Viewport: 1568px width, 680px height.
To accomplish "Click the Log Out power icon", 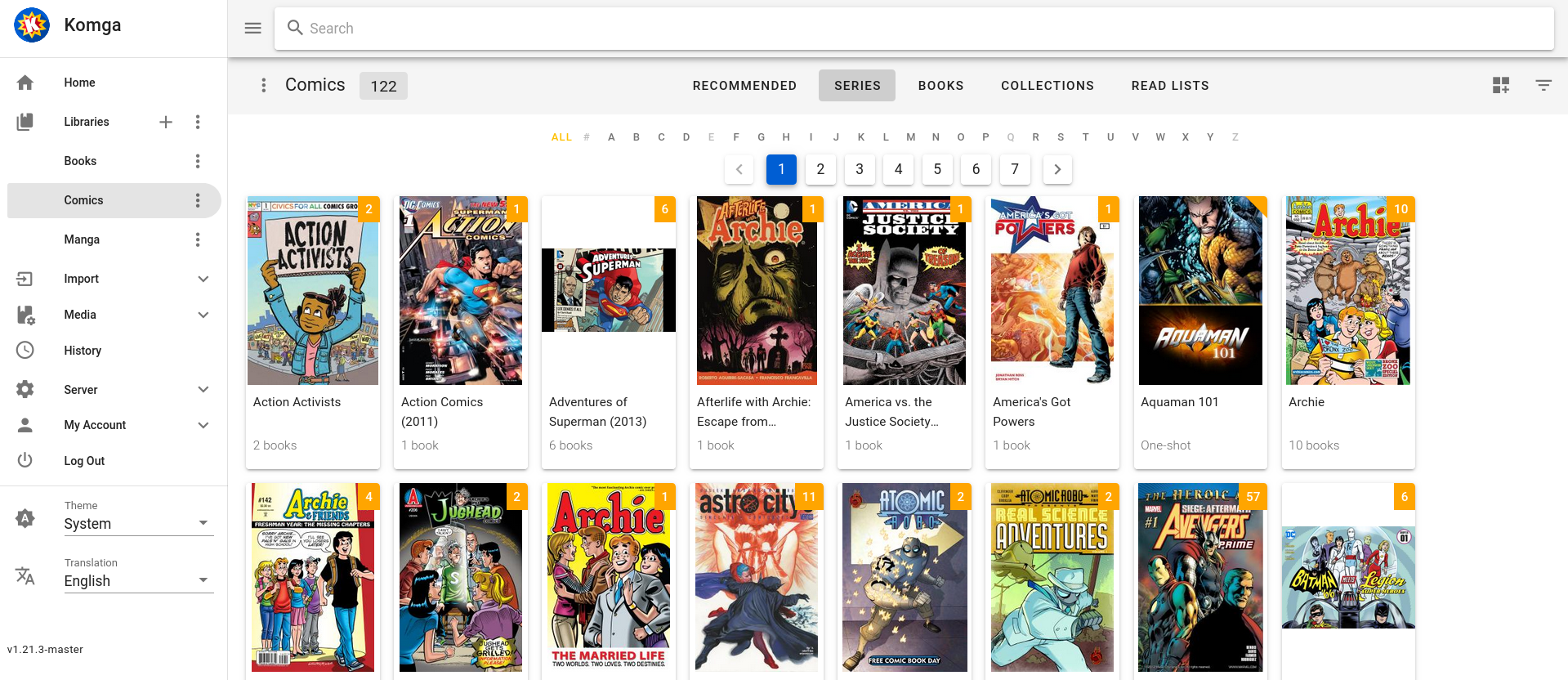I will click(x=25, y=461).
